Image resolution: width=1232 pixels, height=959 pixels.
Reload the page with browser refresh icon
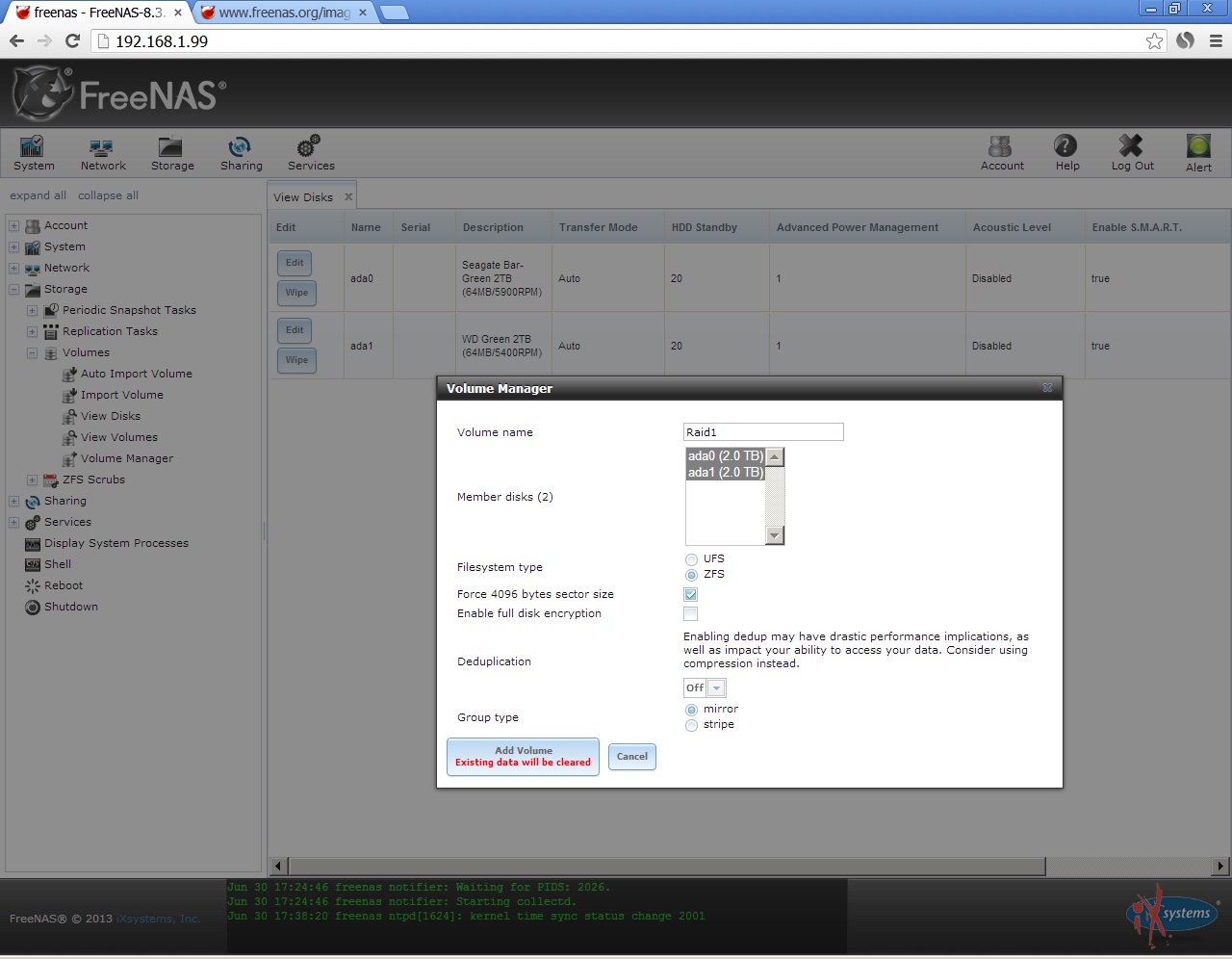[x=72, y=40]
